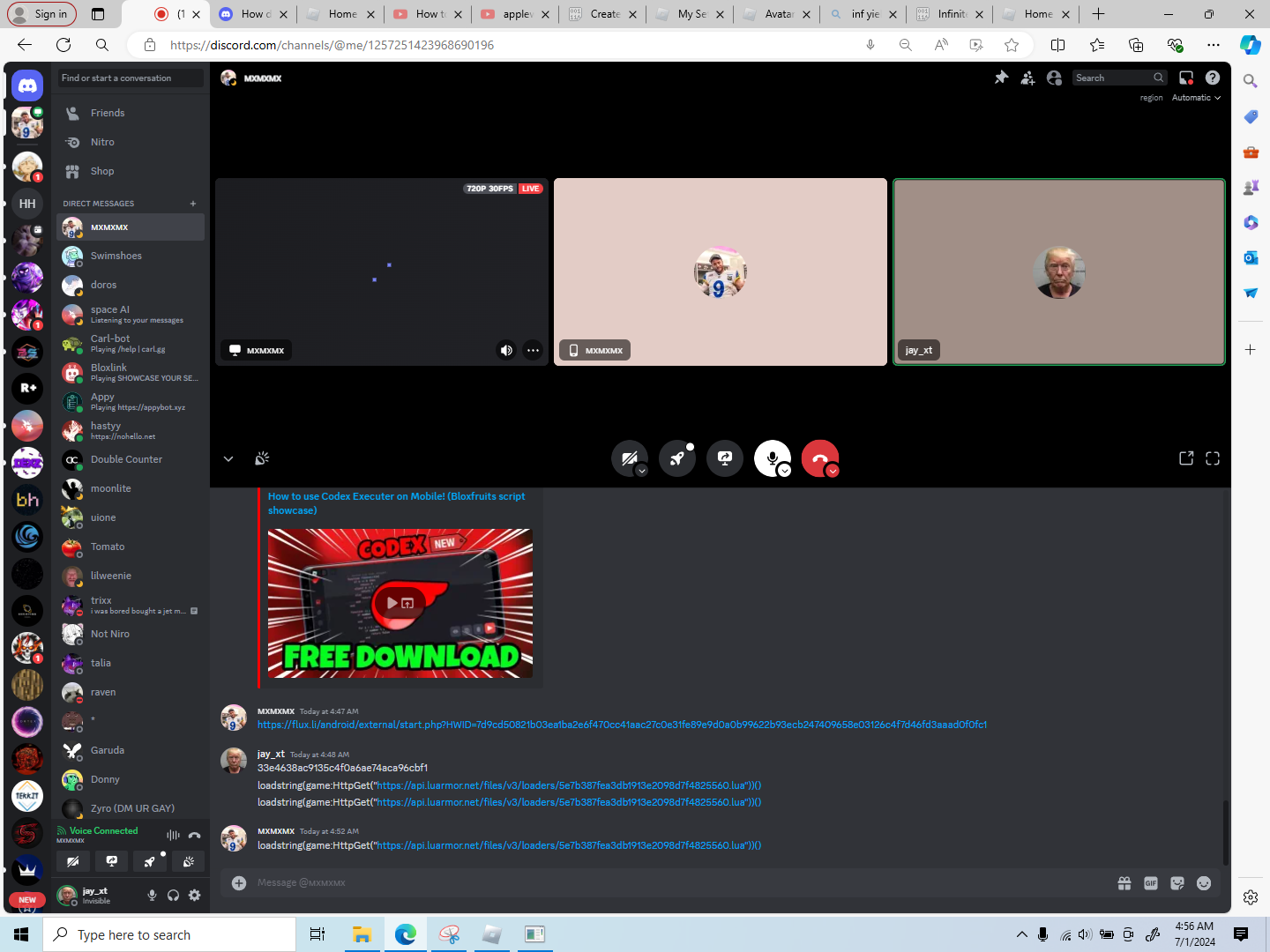Image resolution: width=1270 pixels, height=952 pixels.
Task: Open pinned messages in call header
Action: pyautogui.click(x=1001, y=78)
